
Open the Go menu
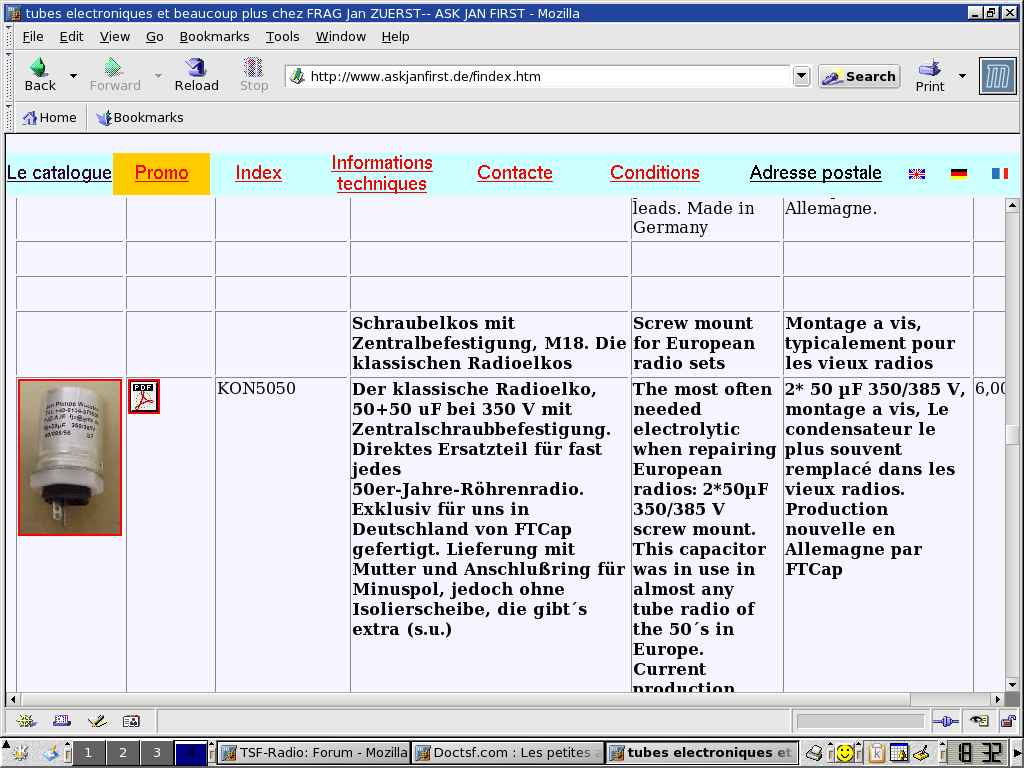tap(154, 37)
